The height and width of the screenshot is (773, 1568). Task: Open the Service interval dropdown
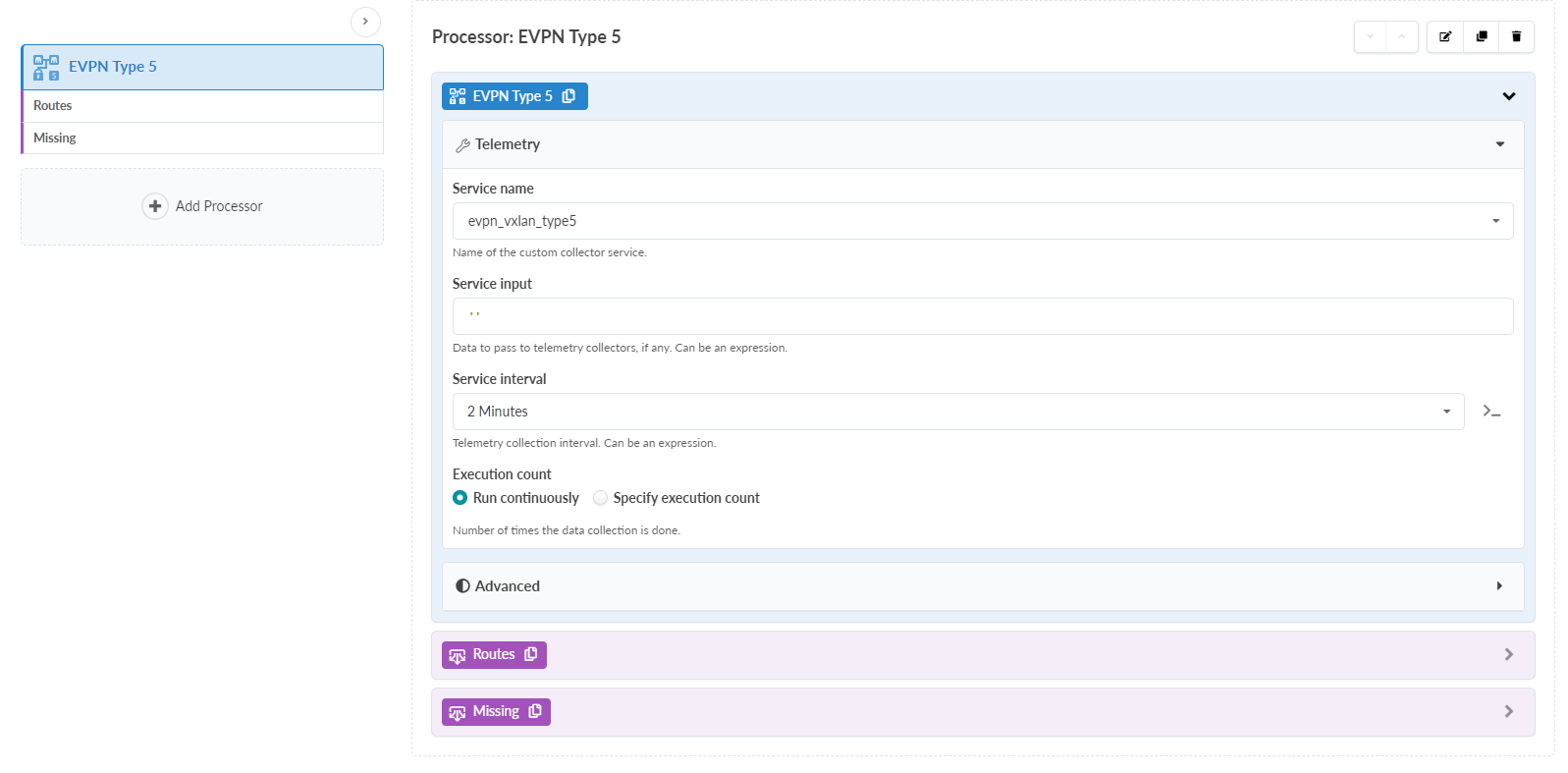point(958,412)
